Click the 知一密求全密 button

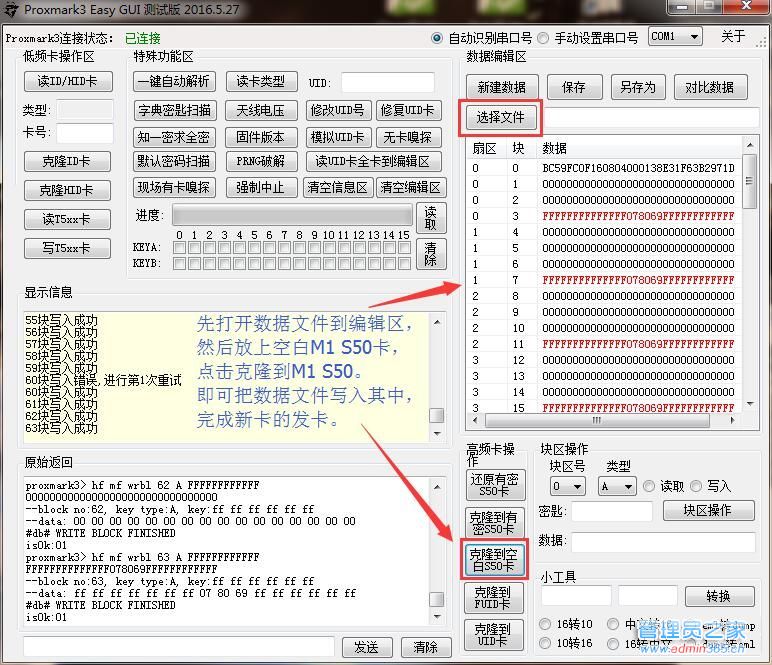[174, 137]
